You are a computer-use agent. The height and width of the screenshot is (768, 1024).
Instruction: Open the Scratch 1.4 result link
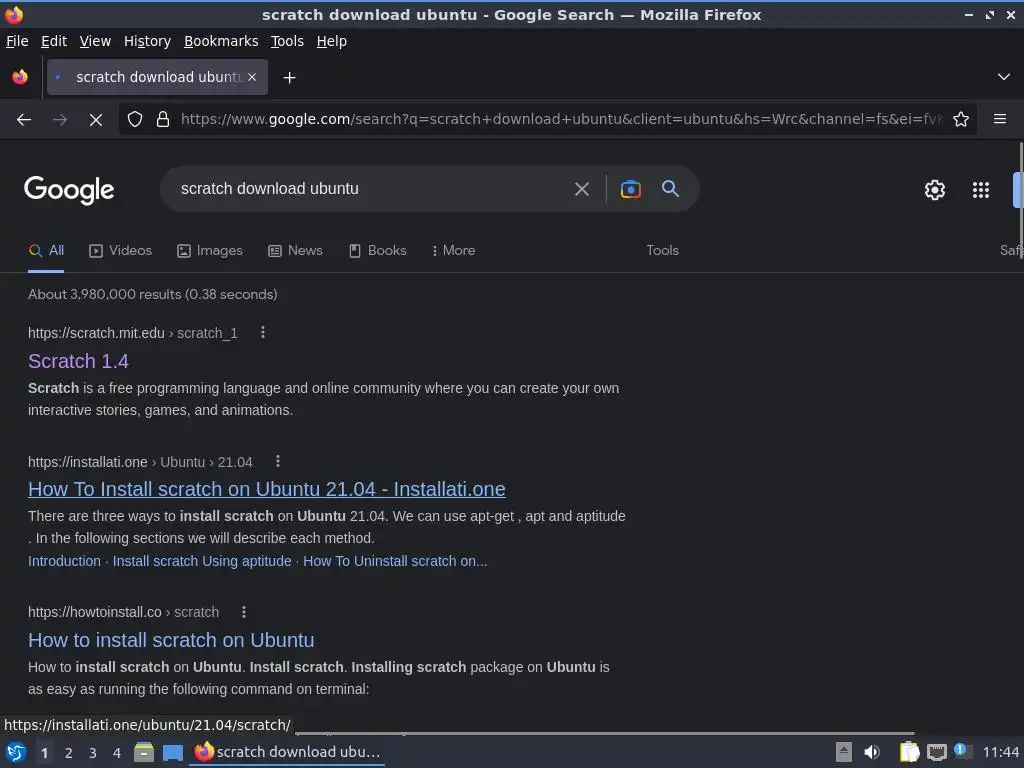(x=78, y=361)
